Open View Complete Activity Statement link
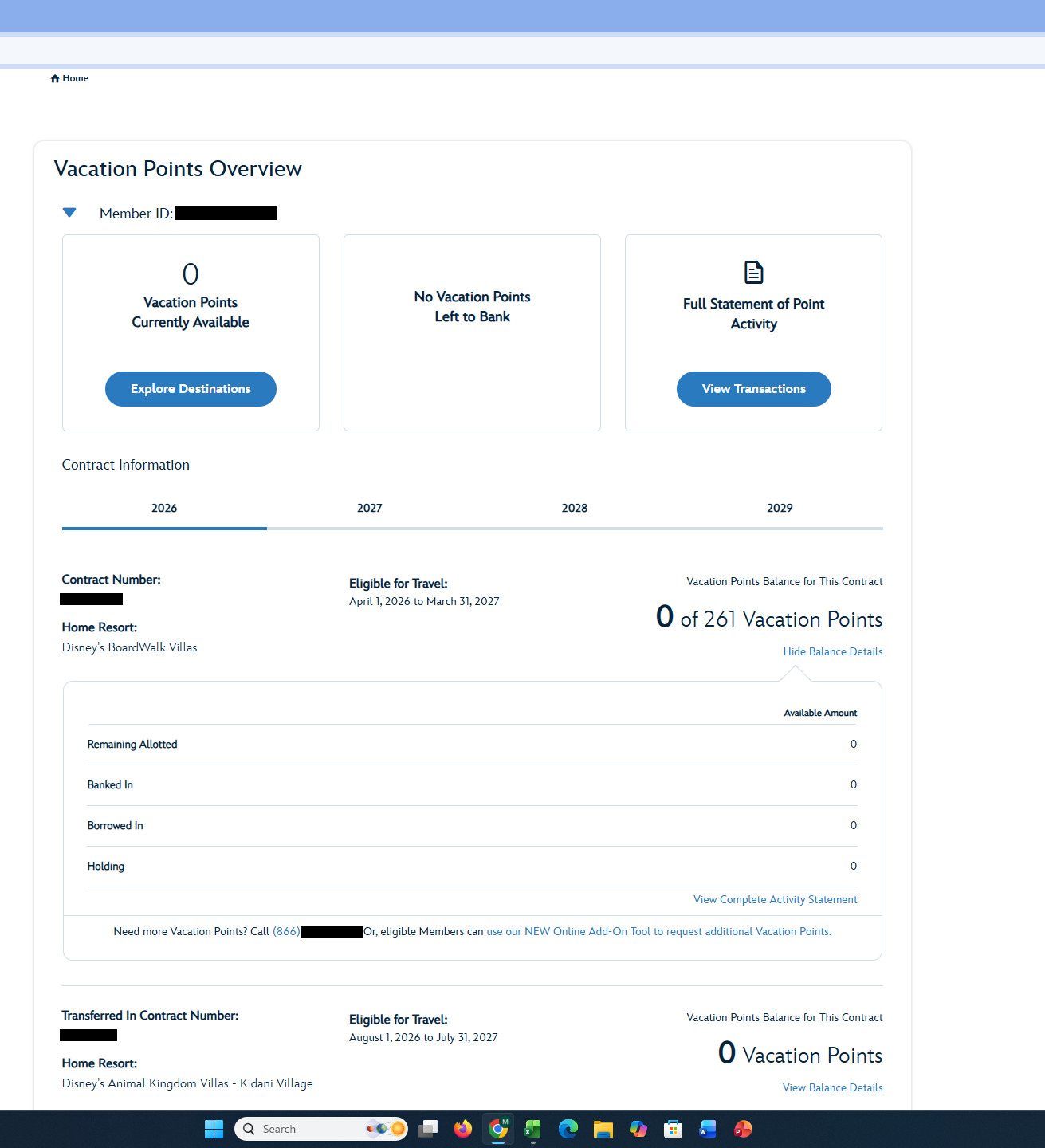 pos(776,899)
